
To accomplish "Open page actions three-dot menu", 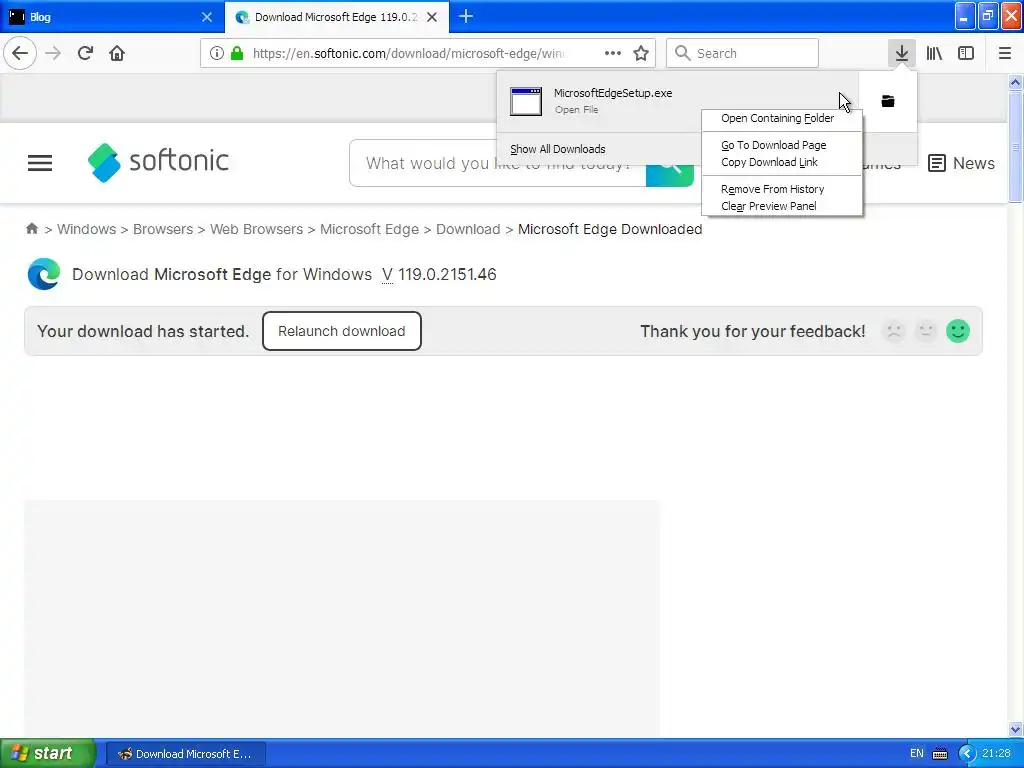I will click(613, 53).
